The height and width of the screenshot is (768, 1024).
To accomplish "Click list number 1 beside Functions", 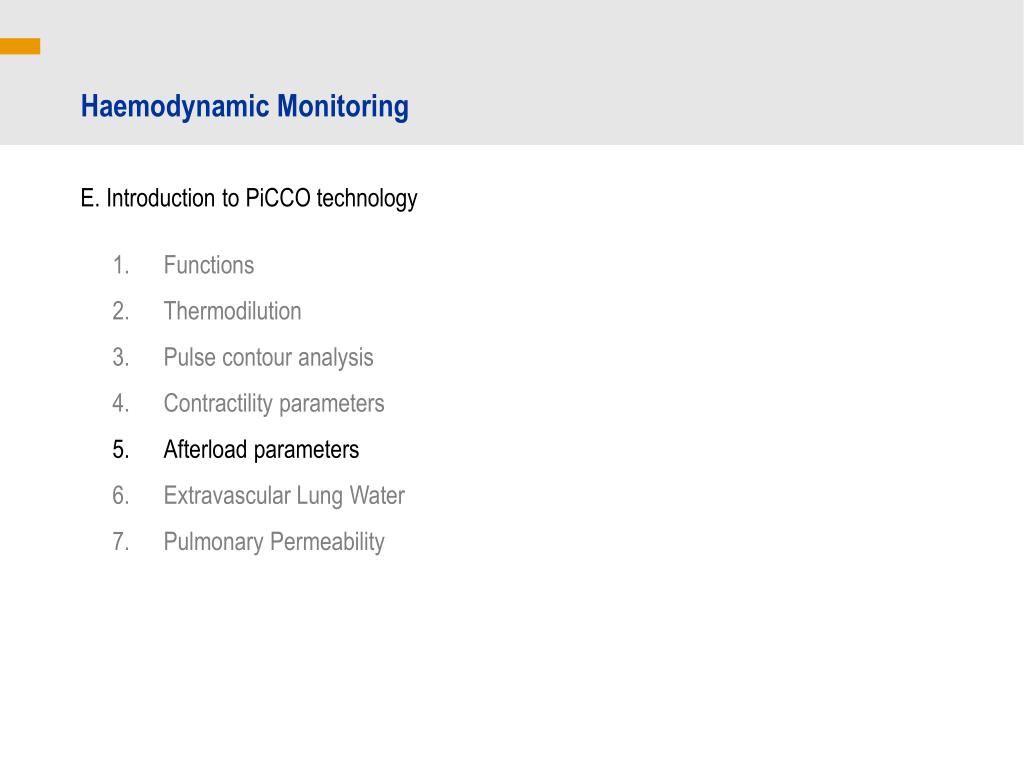I will pos(121,265).
